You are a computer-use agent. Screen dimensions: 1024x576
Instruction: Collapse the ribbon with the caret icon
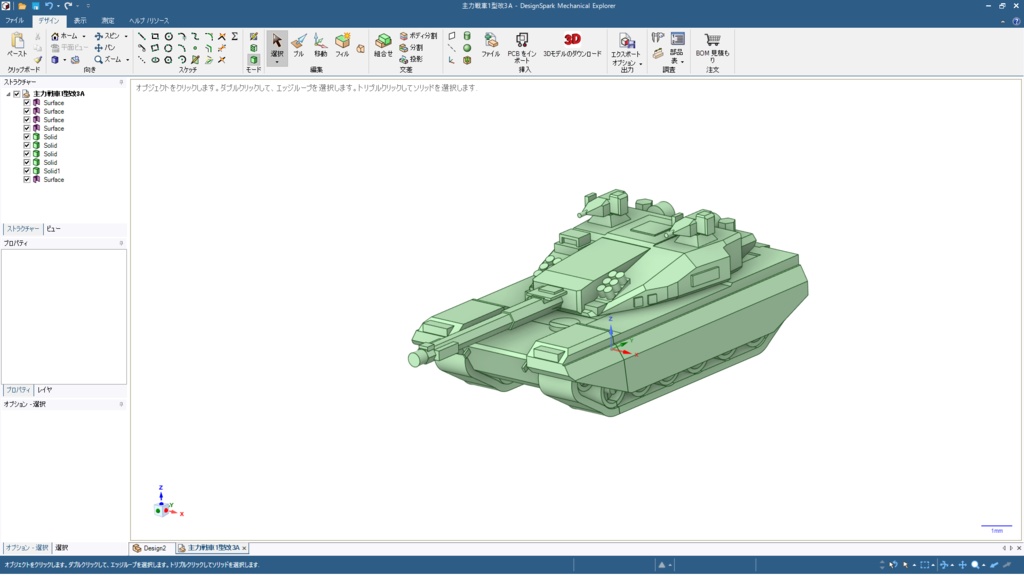click(1003, 21)
